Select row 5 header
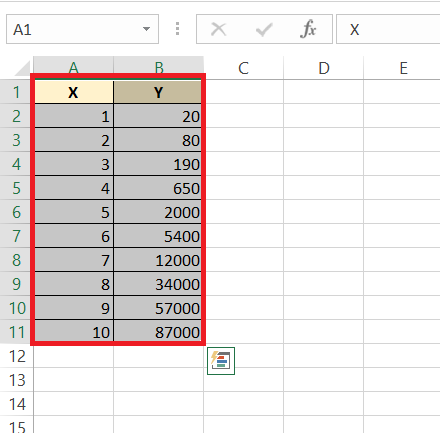Viewport: 440px width, 433px height. [17, 188]
